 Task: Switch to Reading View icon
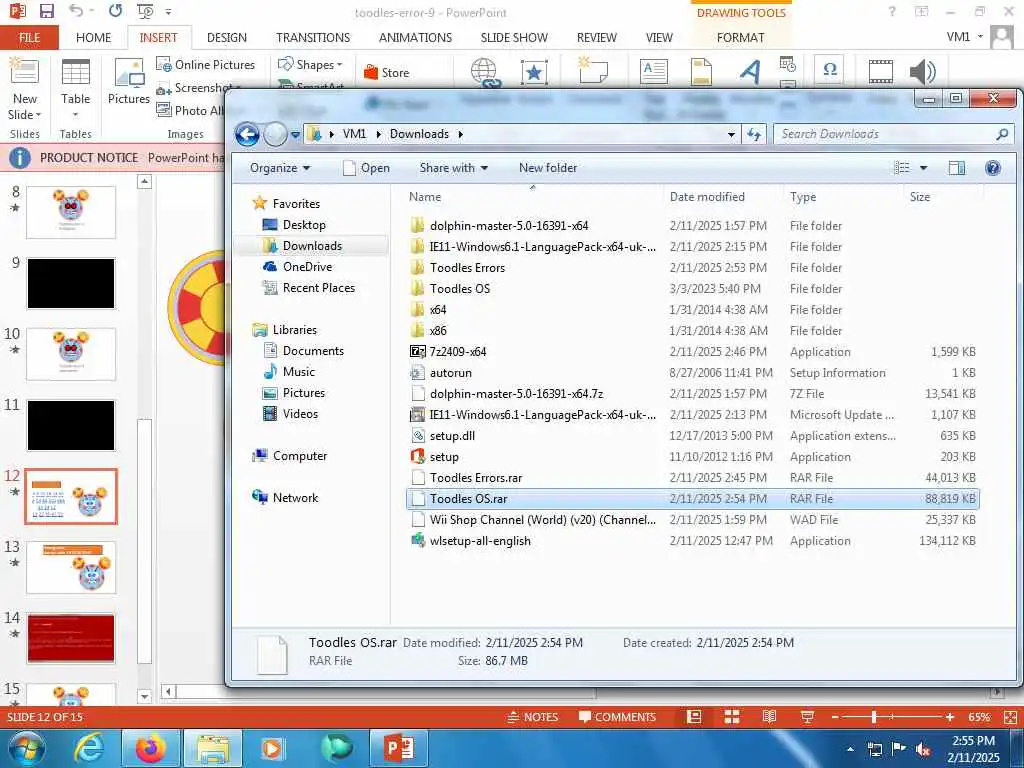[x=769, y=717]
